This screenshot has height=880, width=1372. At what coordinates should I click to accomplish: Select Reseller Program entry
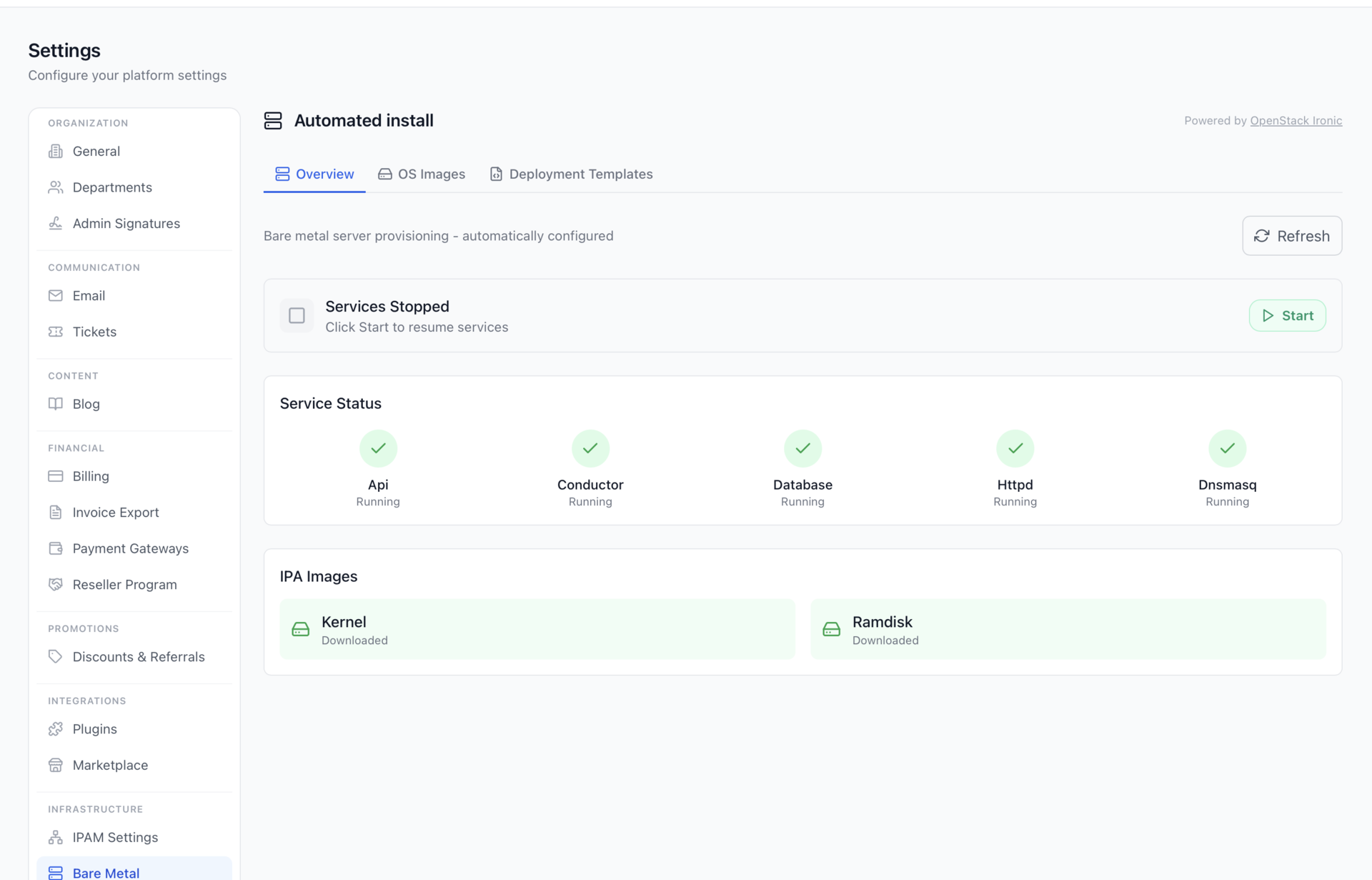[134, 584]
